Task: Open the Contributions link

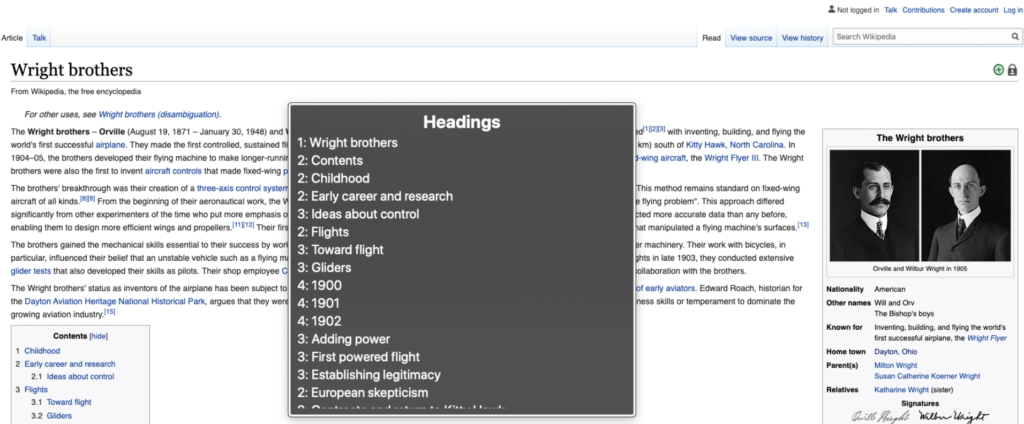Action: [x=923, y=10]
